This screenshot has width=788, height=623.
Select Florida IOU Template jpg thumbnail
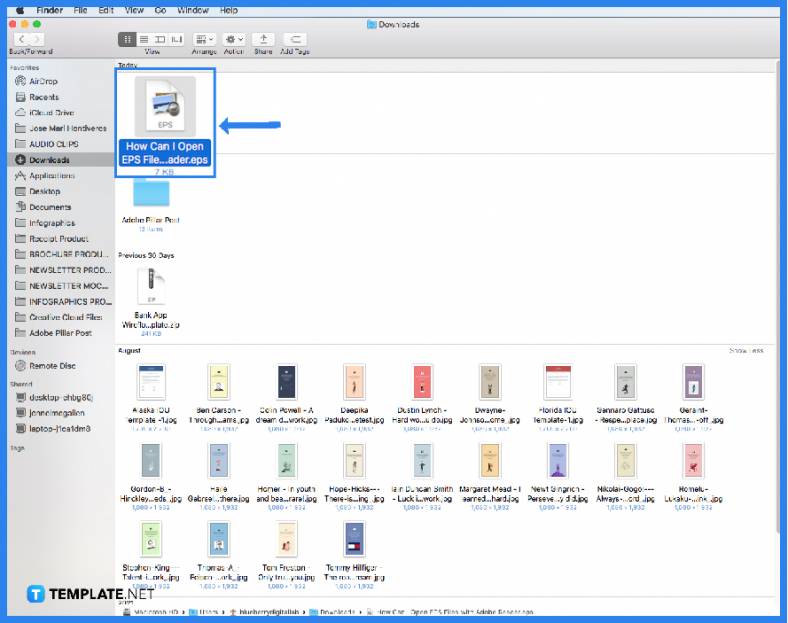(x=558, y=382)
